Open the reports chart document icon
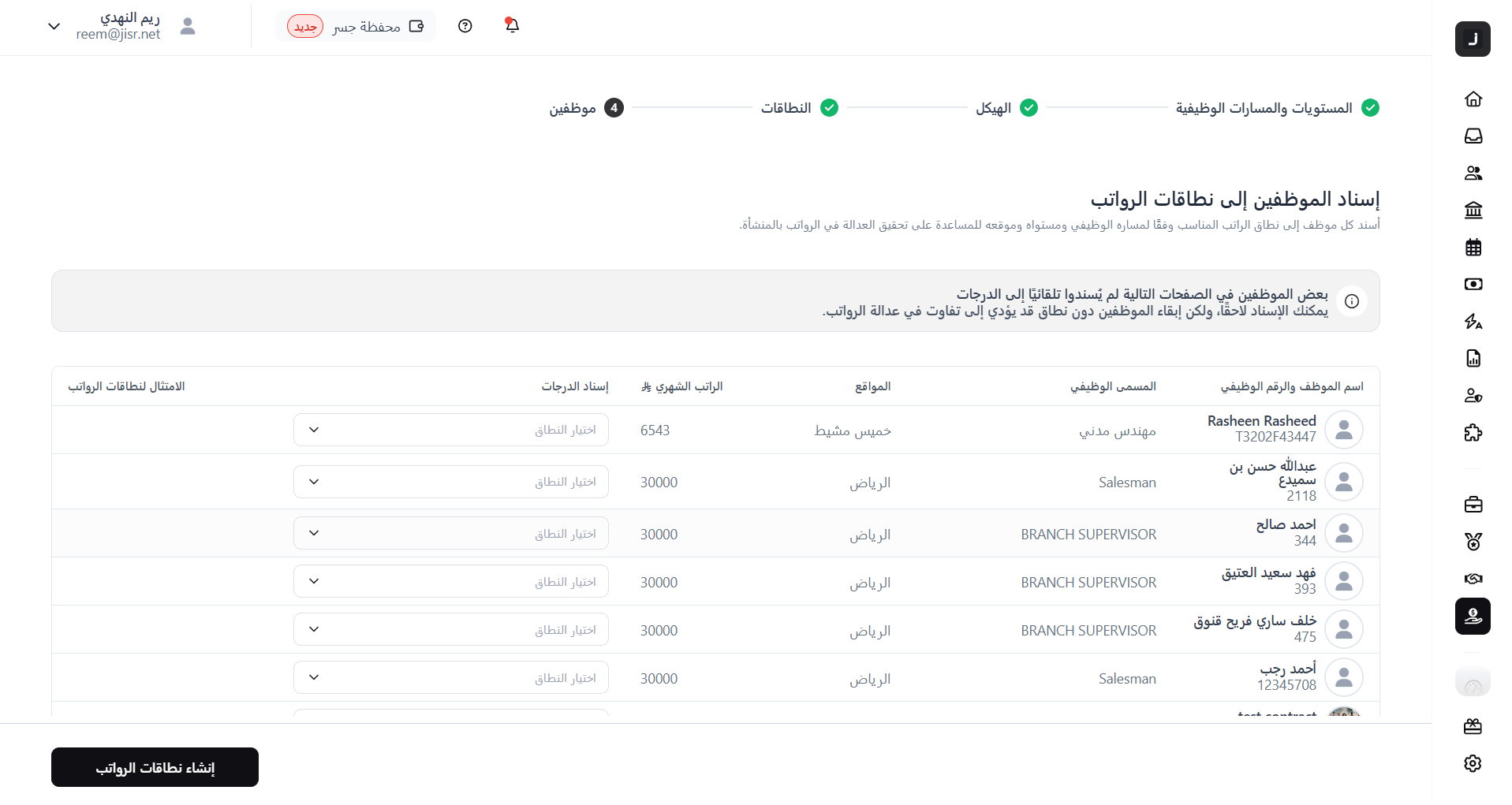1512x805 pixels. 1473,359
